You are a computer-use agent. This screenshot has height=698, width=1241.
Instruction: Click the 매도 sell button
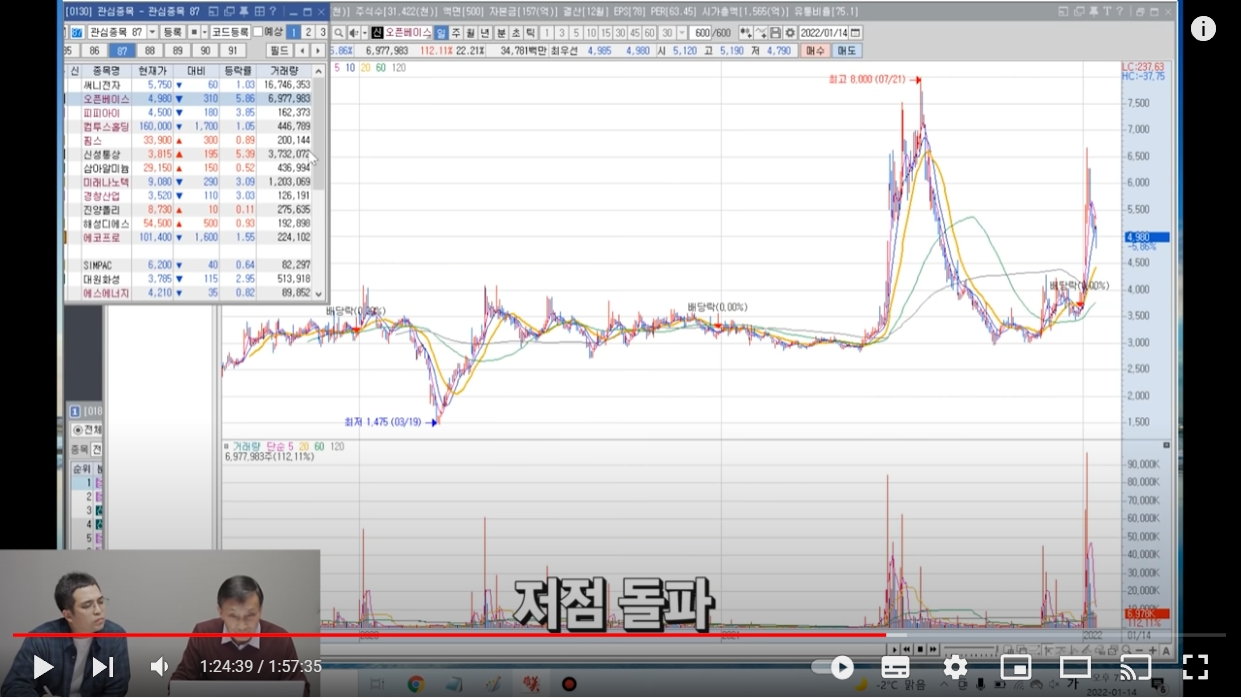pyautogui.click(x=847, y=50)
